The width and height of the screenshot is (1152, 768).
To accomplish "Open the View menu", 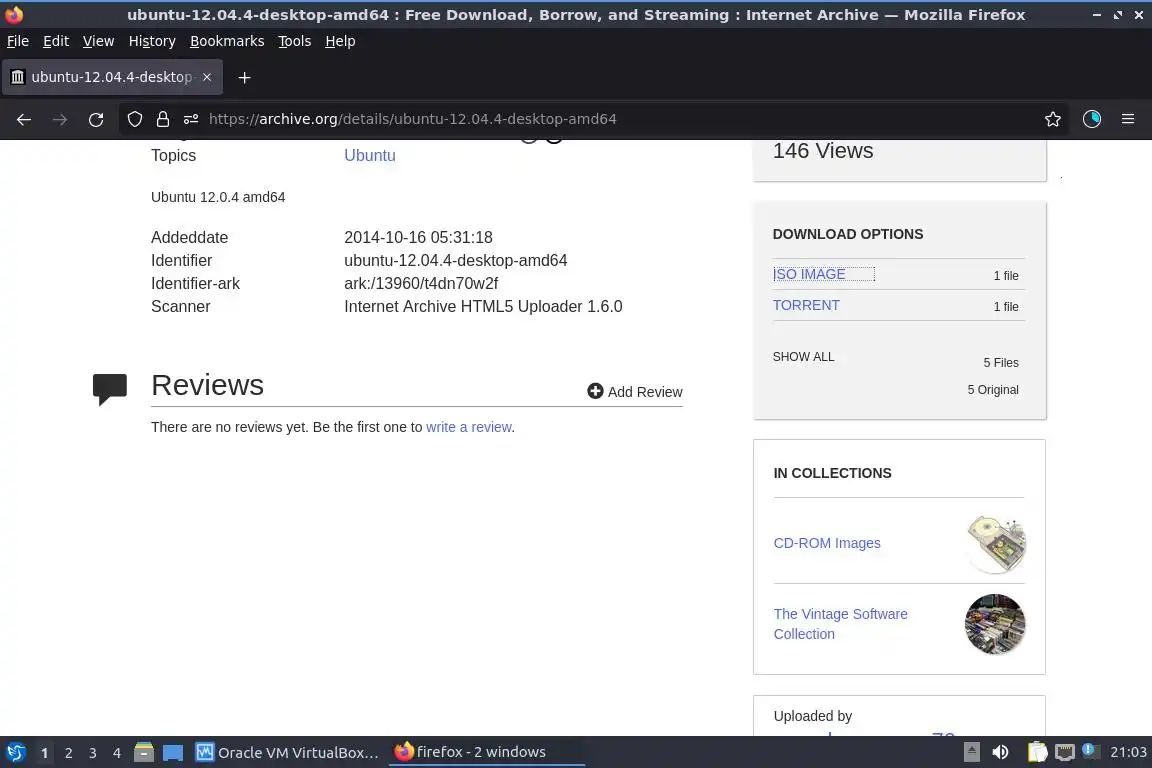I will coord(98,41).
